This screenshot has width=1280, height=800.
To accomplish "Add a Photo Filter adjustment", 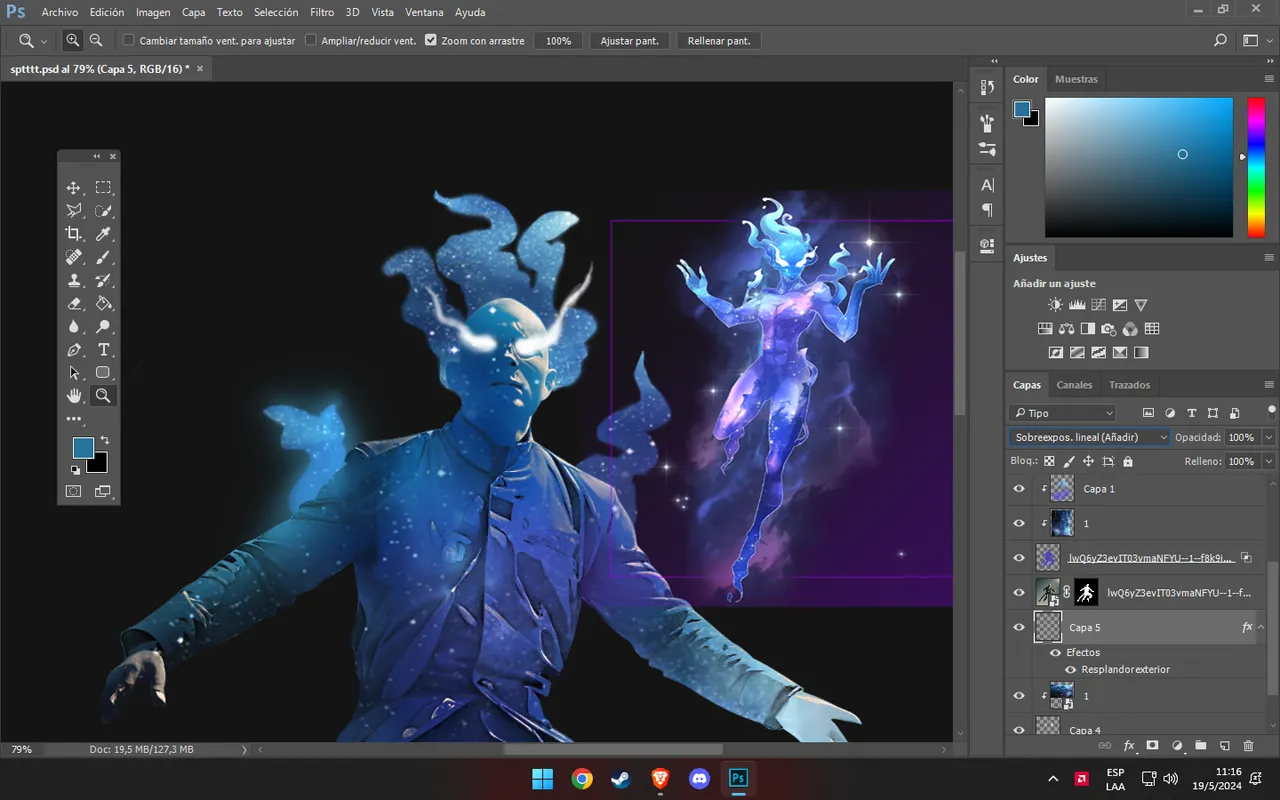I will tap(1108, 328).
